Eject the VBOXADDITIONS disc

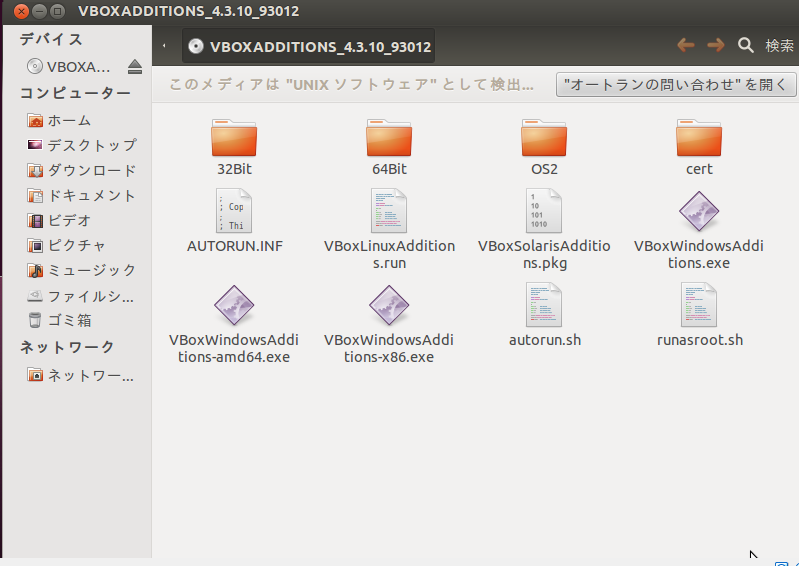coord(135,67)
